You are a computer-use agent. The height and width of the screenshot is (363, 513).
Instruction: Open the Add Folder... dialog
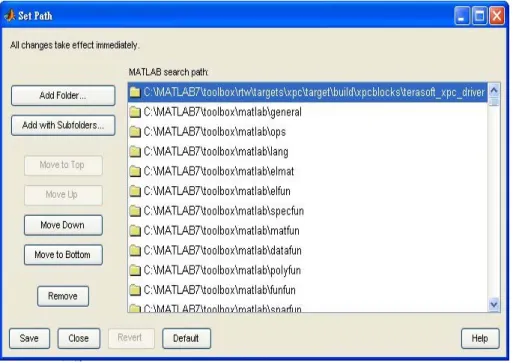click(63, 96)
